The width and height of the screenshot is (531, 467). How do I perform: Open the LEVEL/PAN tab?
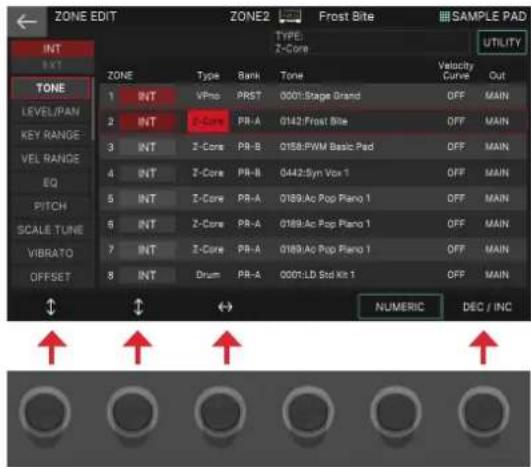[x=51, y=112]
